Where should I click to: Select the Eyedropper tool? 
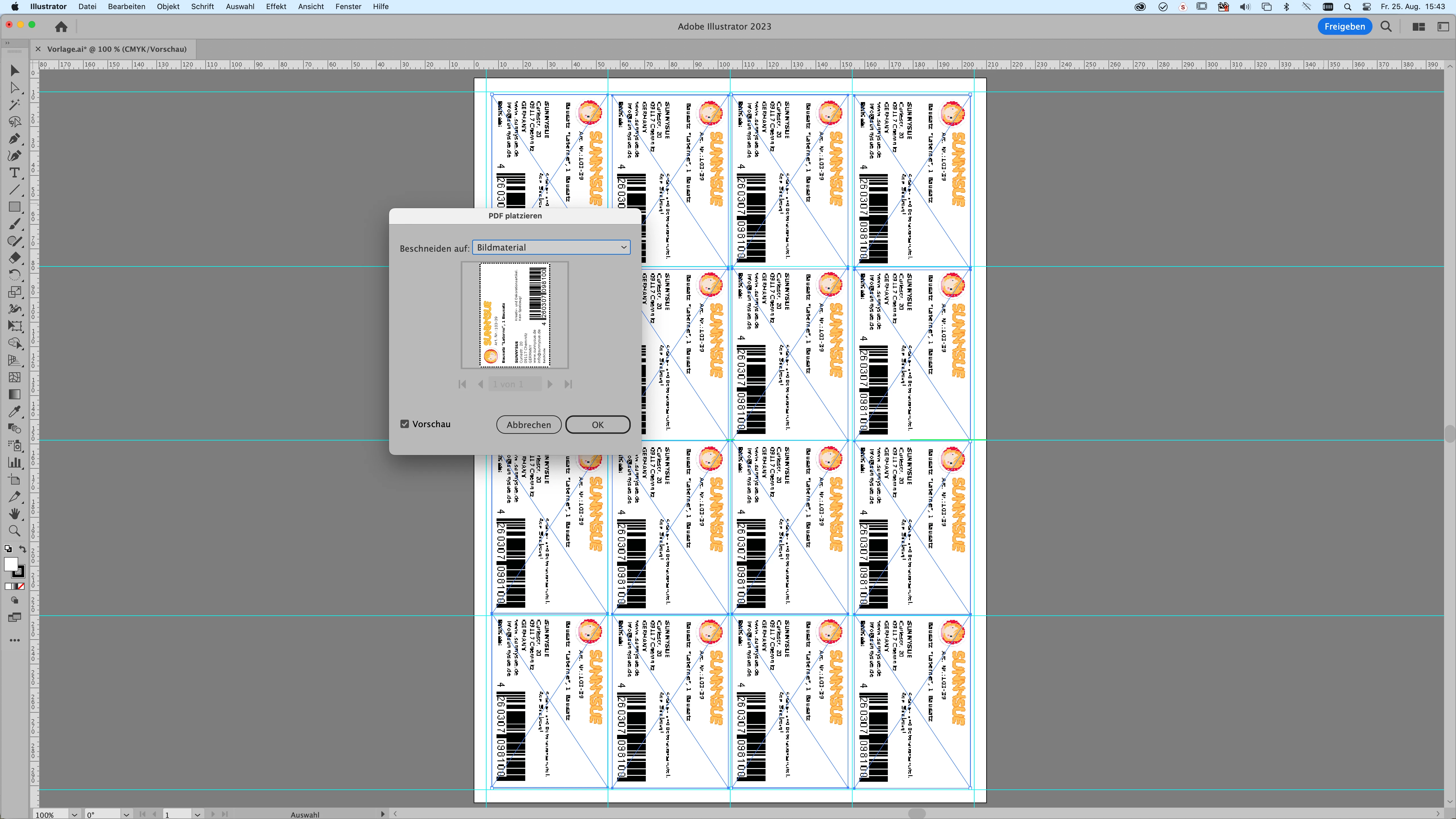tap(14, 411)
